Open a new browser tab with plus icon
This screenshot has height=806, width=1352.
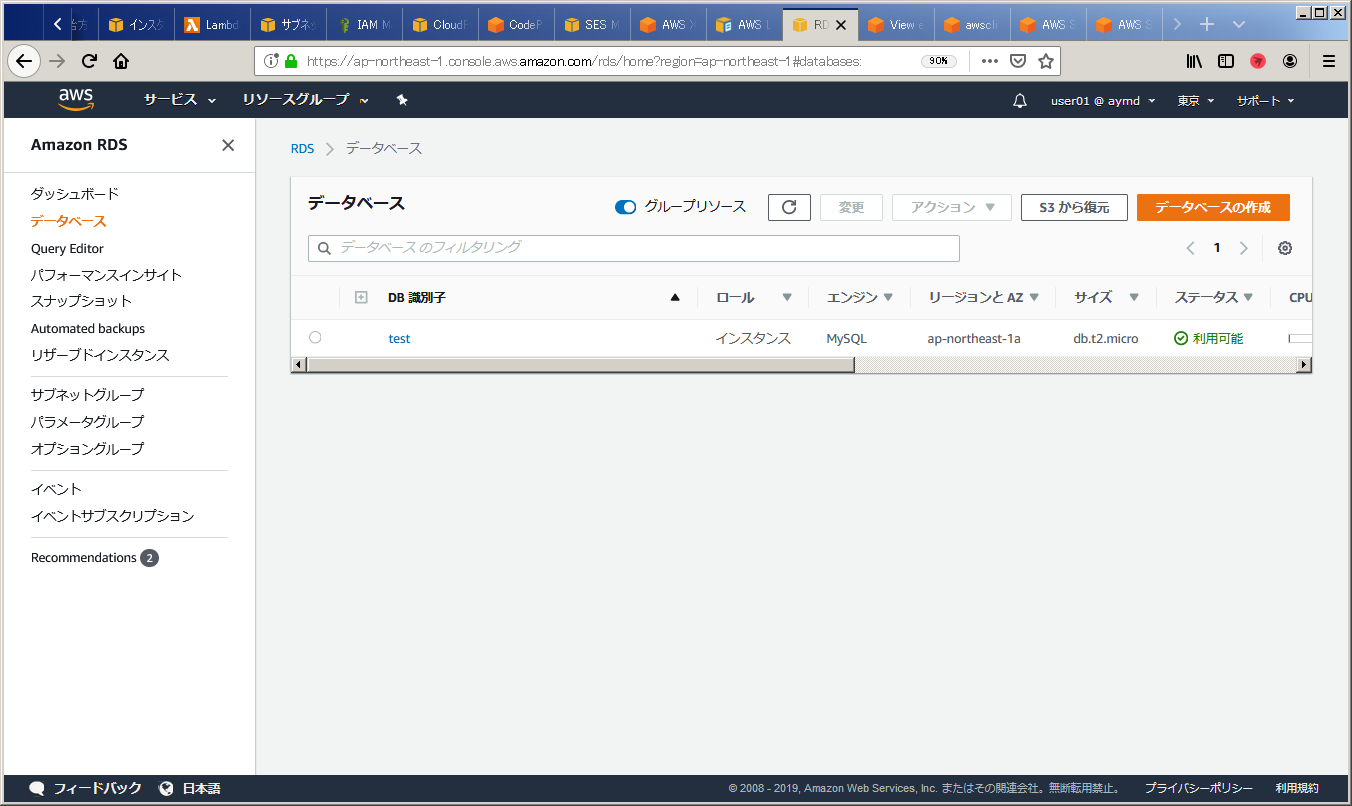click(1207, 24)
